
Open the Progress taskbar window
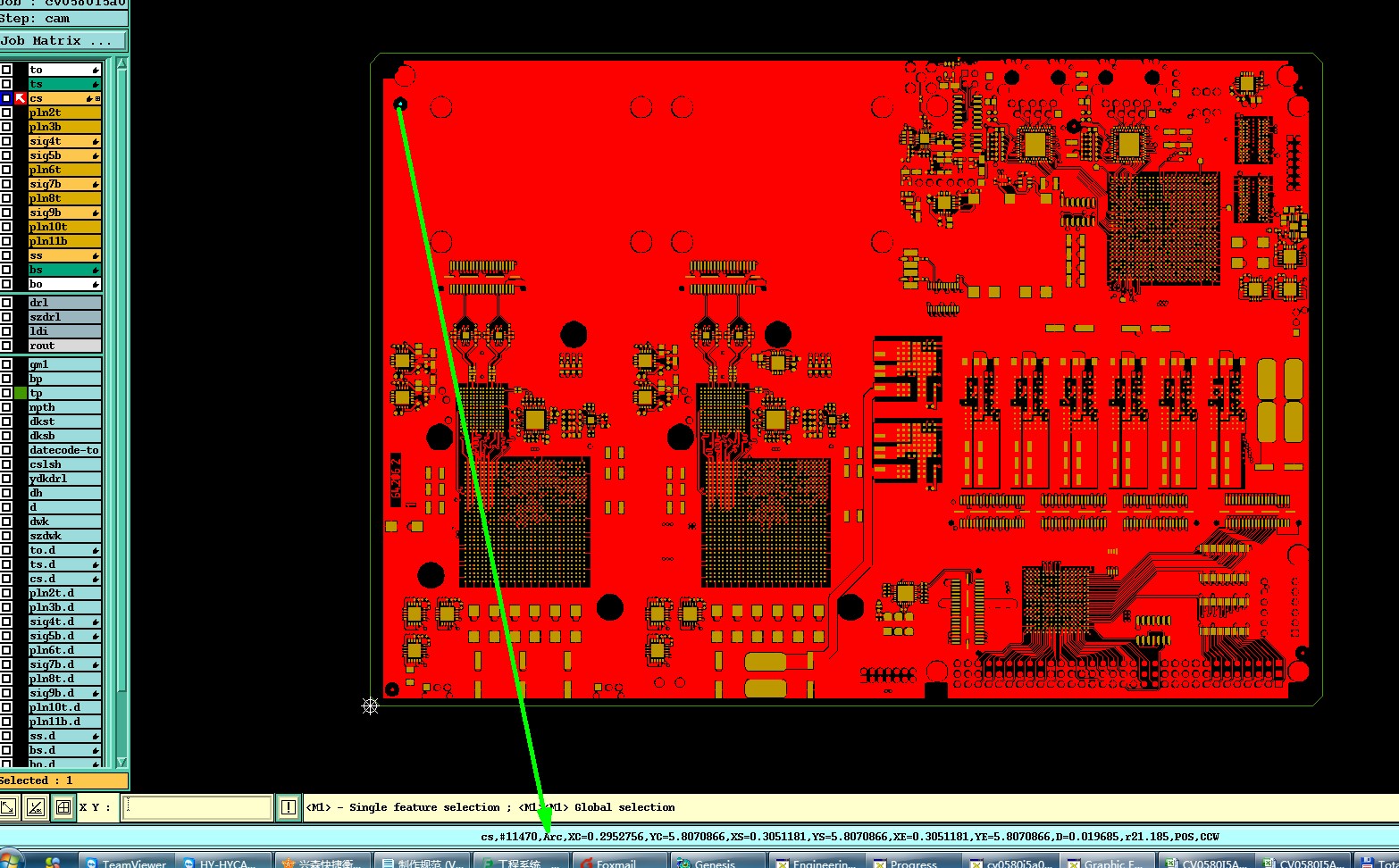913,862
